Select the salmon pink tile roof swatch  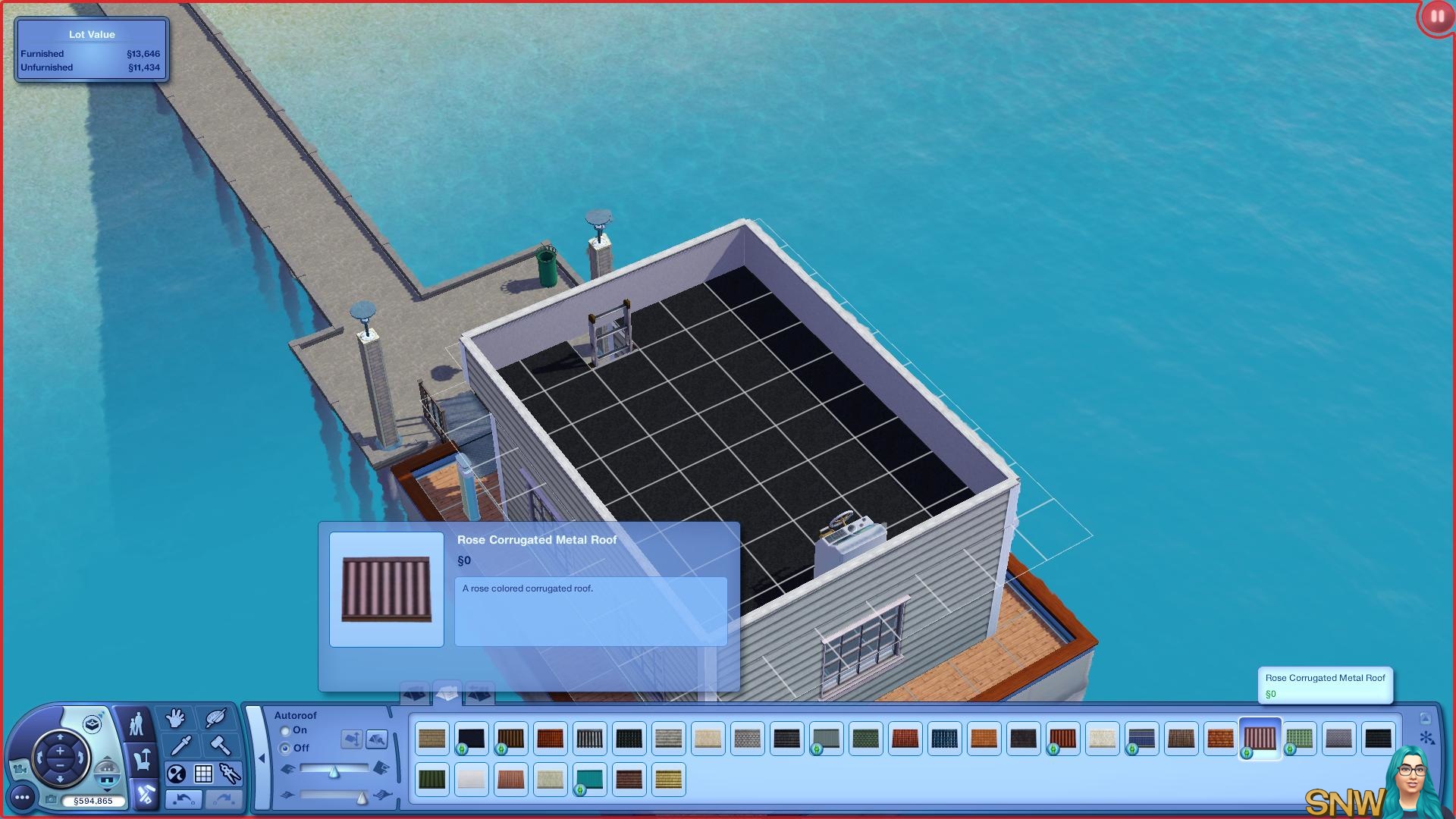tap(510, 780)
